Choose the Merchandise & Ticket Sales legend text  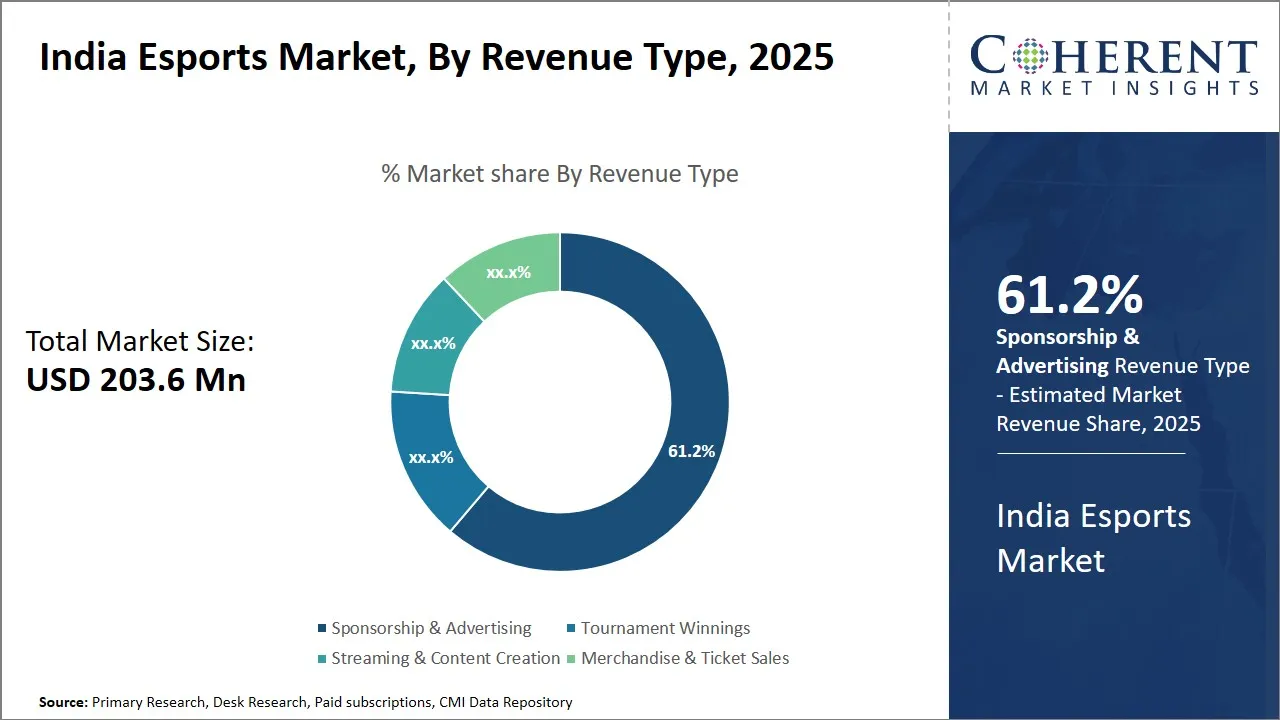click(685, 659)
